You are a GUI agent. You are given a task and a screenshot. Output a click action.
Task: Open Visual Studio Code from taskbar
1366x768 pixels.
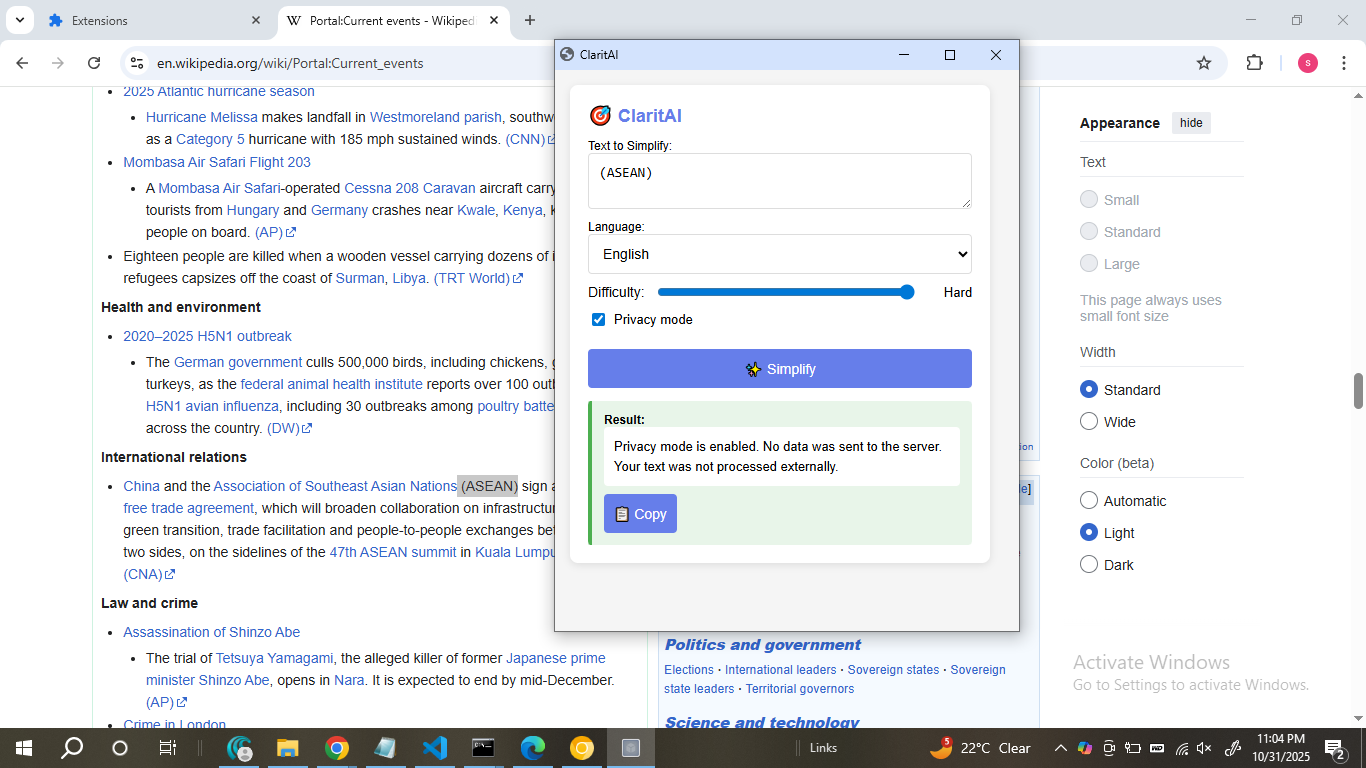click(x=435, y=748)
